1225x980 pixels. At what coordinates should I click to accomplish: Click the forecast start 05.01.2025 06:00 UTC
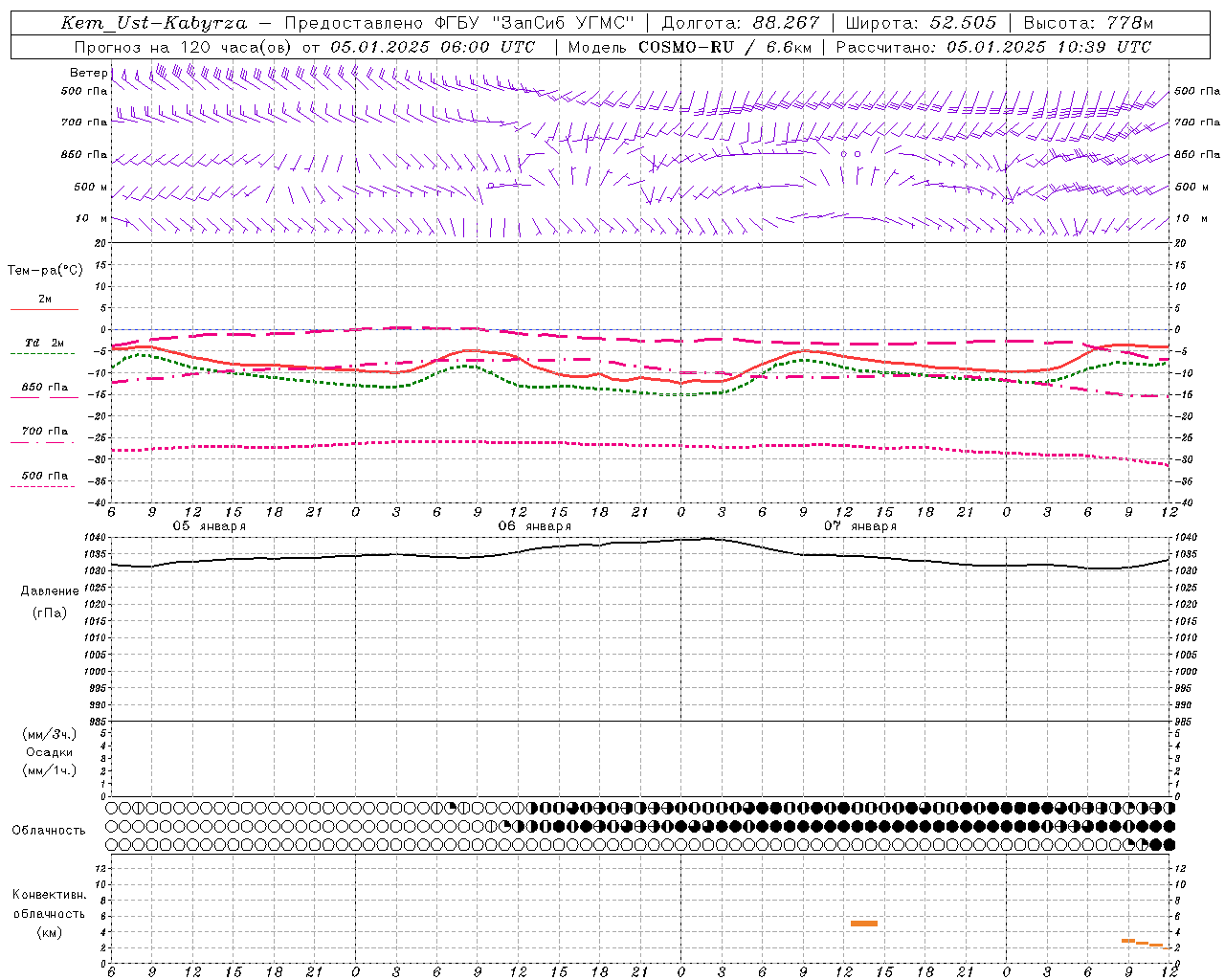click(x=433, y=47)
